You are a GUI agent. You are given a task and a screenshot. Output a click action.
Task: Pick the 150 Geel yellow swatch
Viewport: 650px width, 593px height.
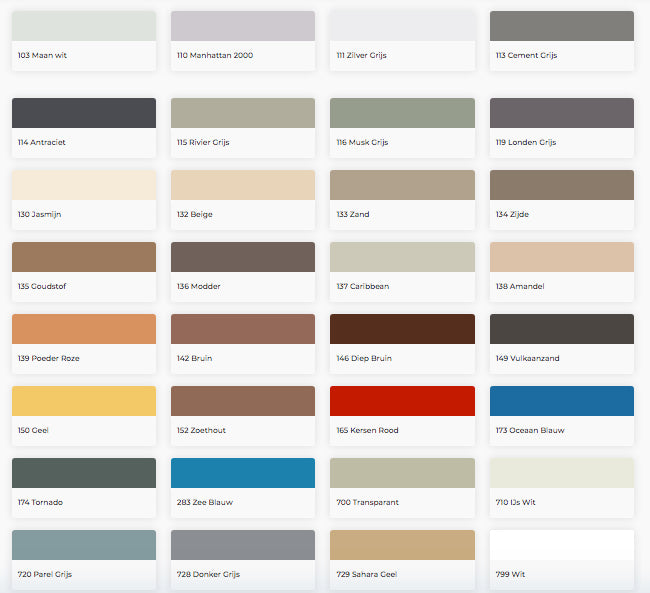(x=84, y=401)
